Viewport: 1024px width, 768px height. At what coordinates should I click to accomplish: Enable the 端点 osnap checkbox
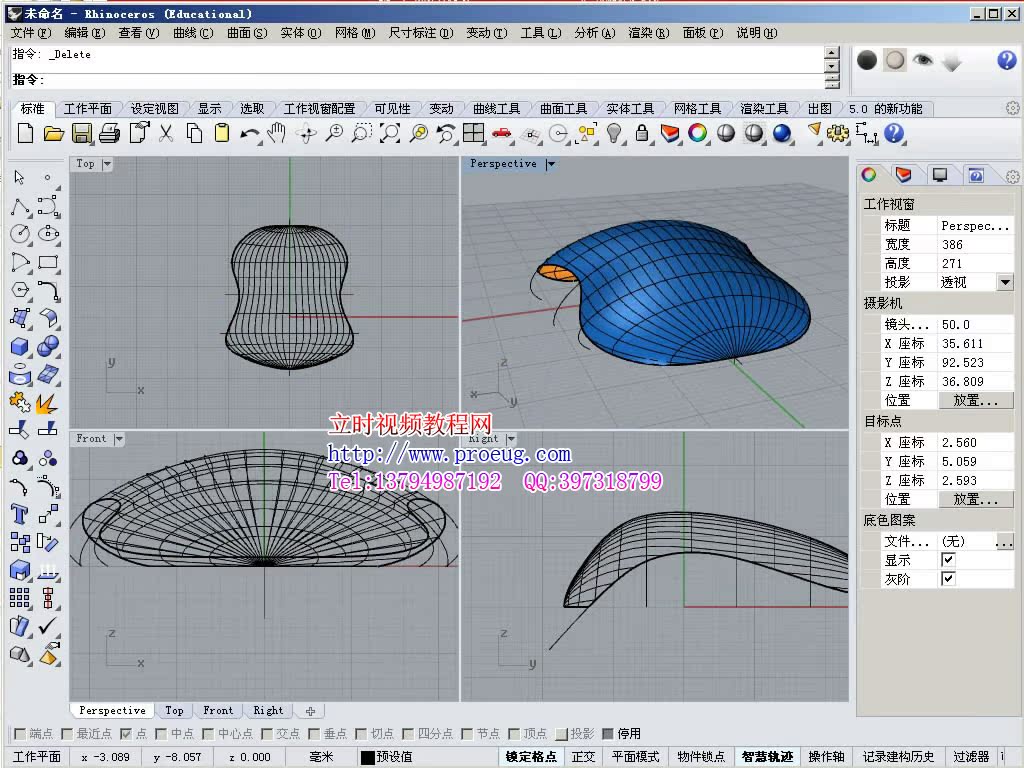point(20,734)
